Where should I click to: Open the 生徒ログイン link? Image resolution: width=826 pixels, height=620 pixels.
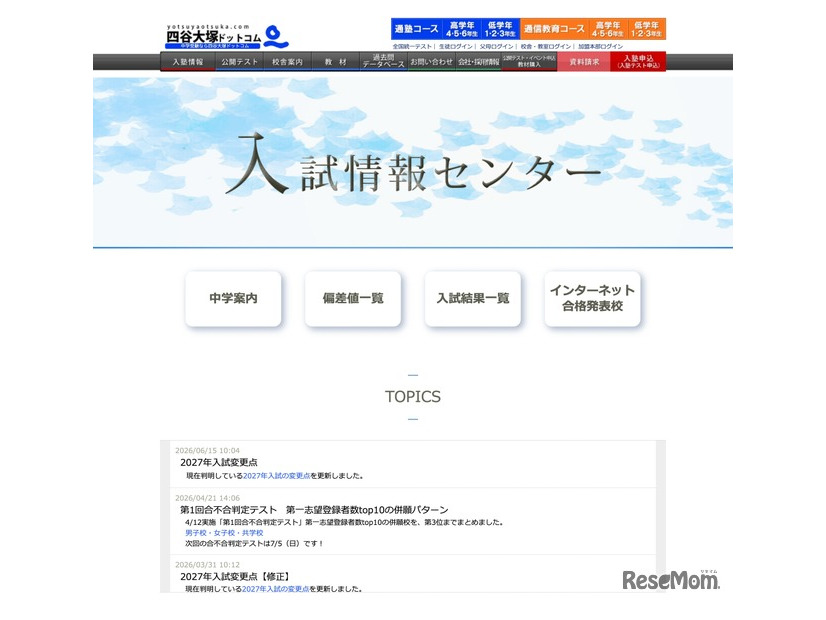(x=456, y=46)
